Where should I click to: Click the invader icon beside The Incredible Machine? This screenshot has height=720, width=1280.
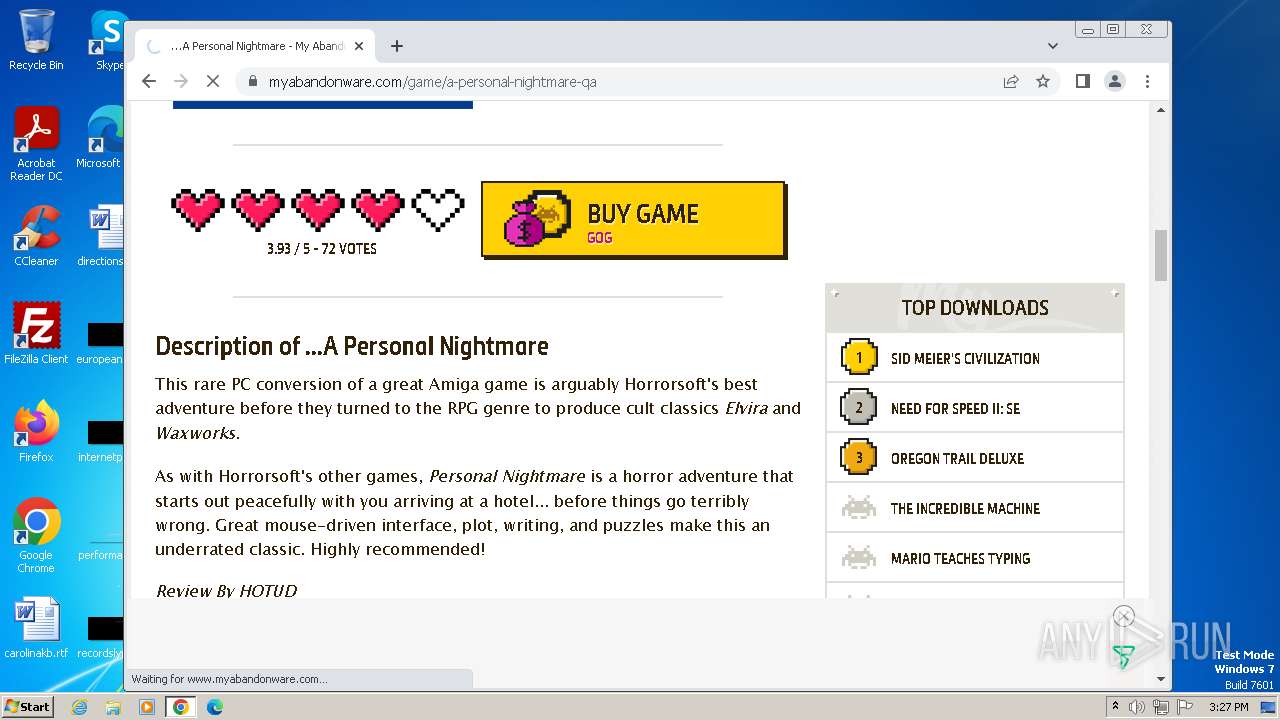coord(859,508)
